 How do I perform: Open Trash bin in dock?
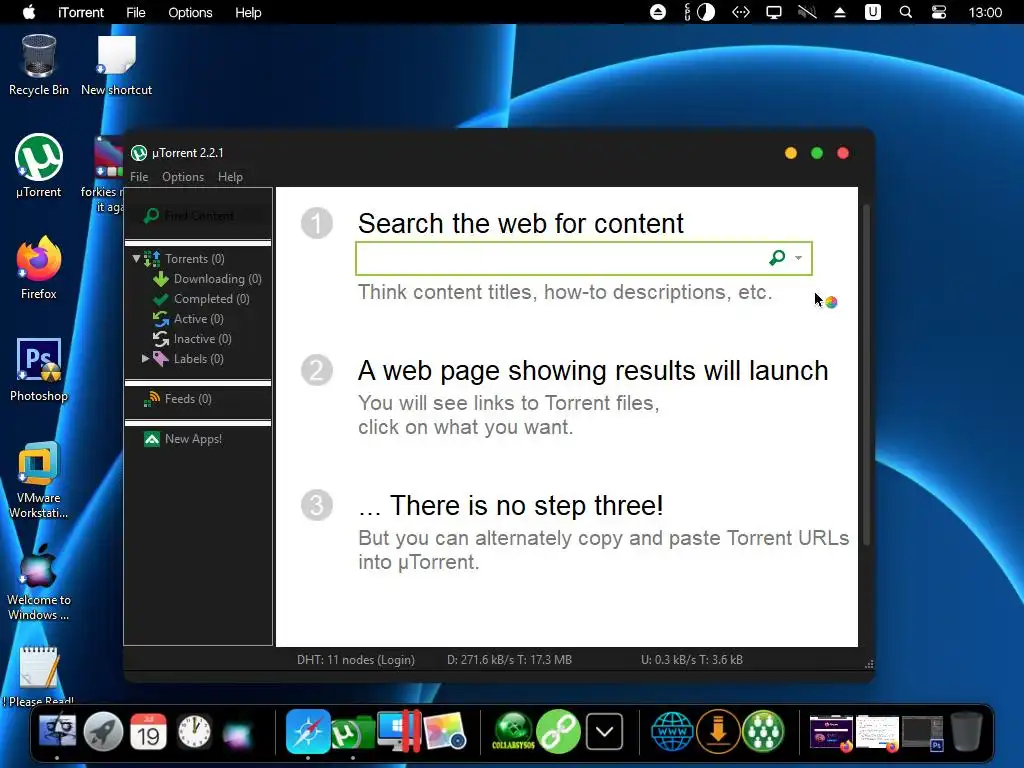[966, 731]
